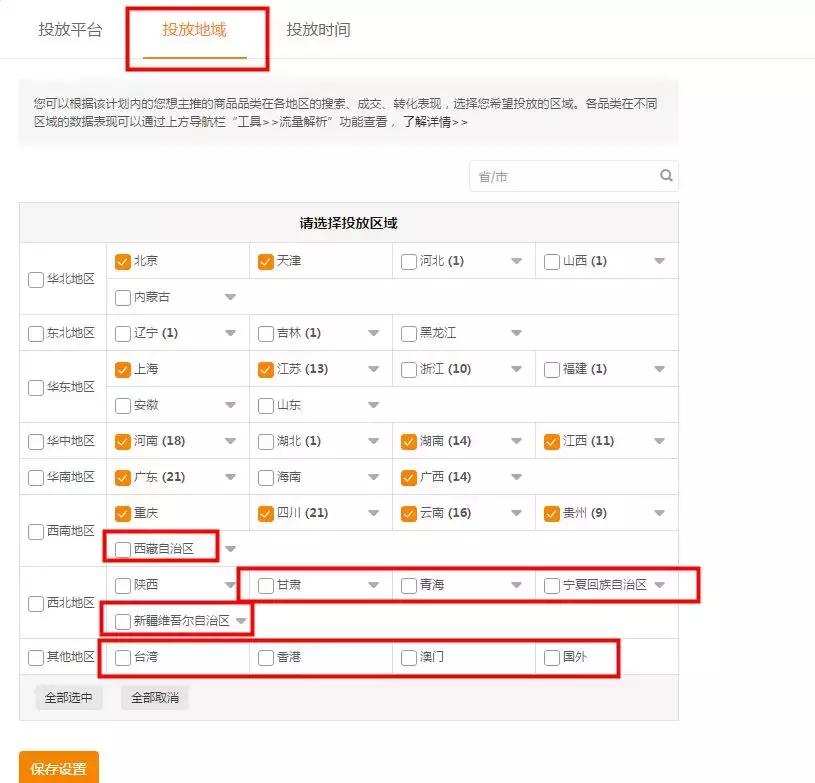Uncheck the 广东 checkbox

[x=121, y=476]
